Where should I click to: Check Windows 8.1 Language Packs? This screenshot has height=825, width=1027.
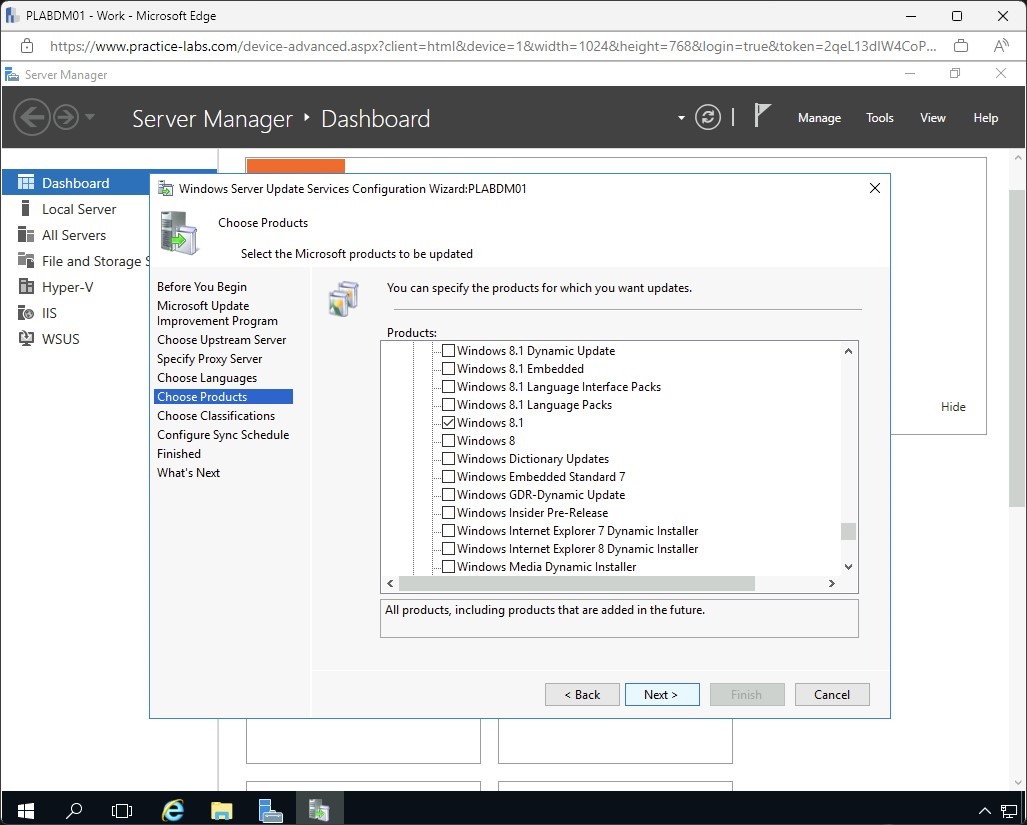point(449,405)
